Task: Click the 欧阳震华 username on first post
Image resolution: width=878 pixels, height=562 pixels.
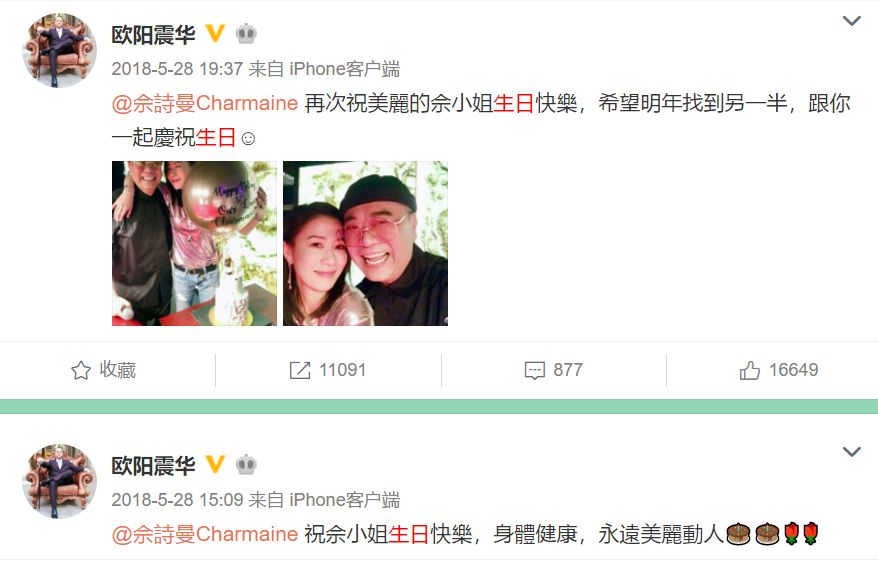Action: (153, 35)
